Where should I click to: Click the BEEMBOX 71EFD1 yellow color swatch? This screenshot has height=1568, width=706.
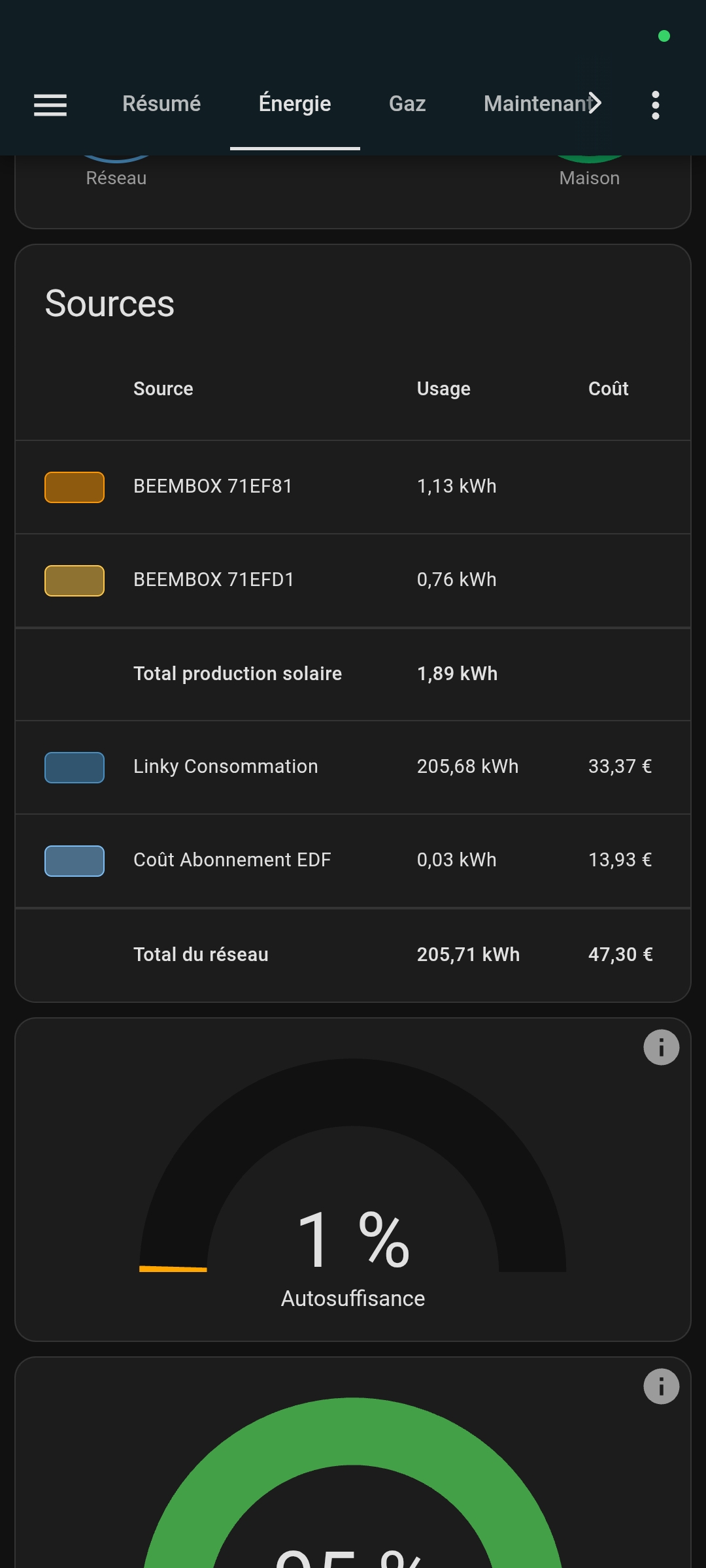(x=75, y=581)
